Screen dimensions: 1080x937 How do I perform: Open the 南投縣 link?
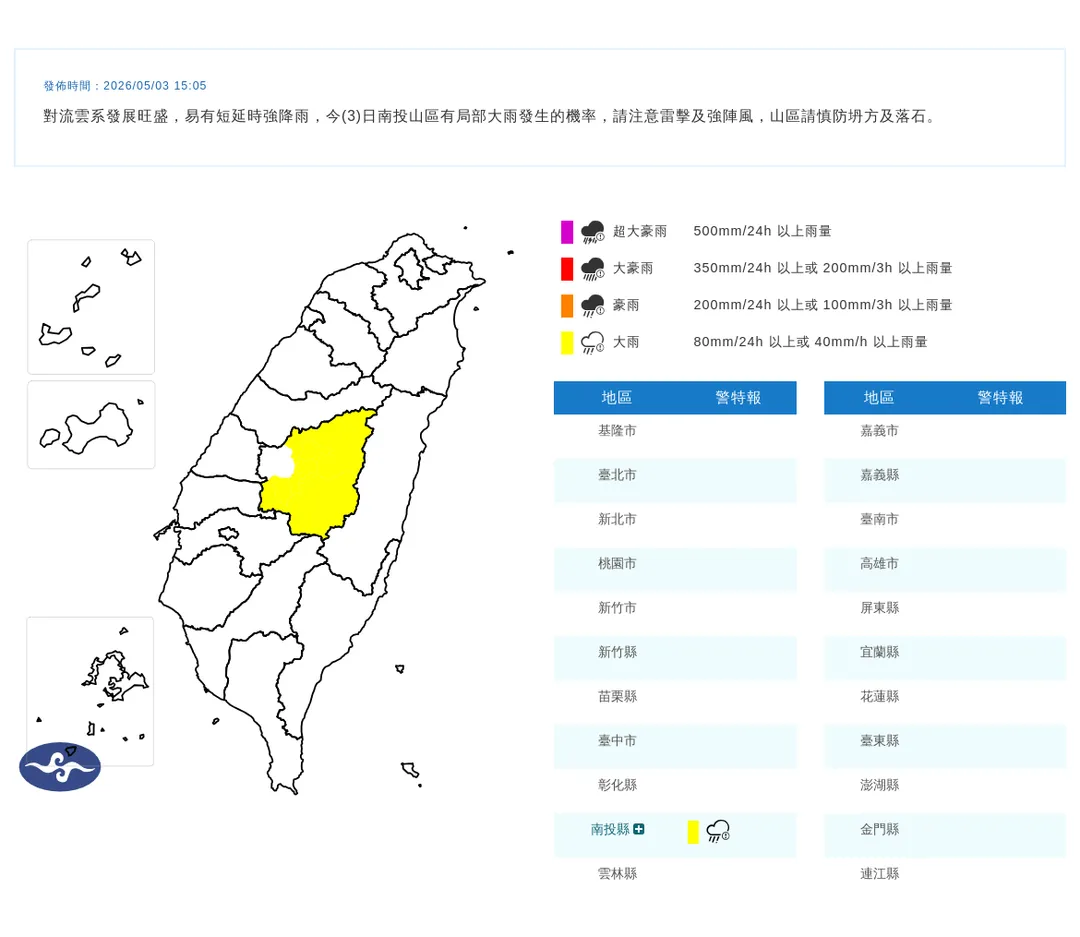(x=610, y=830)
